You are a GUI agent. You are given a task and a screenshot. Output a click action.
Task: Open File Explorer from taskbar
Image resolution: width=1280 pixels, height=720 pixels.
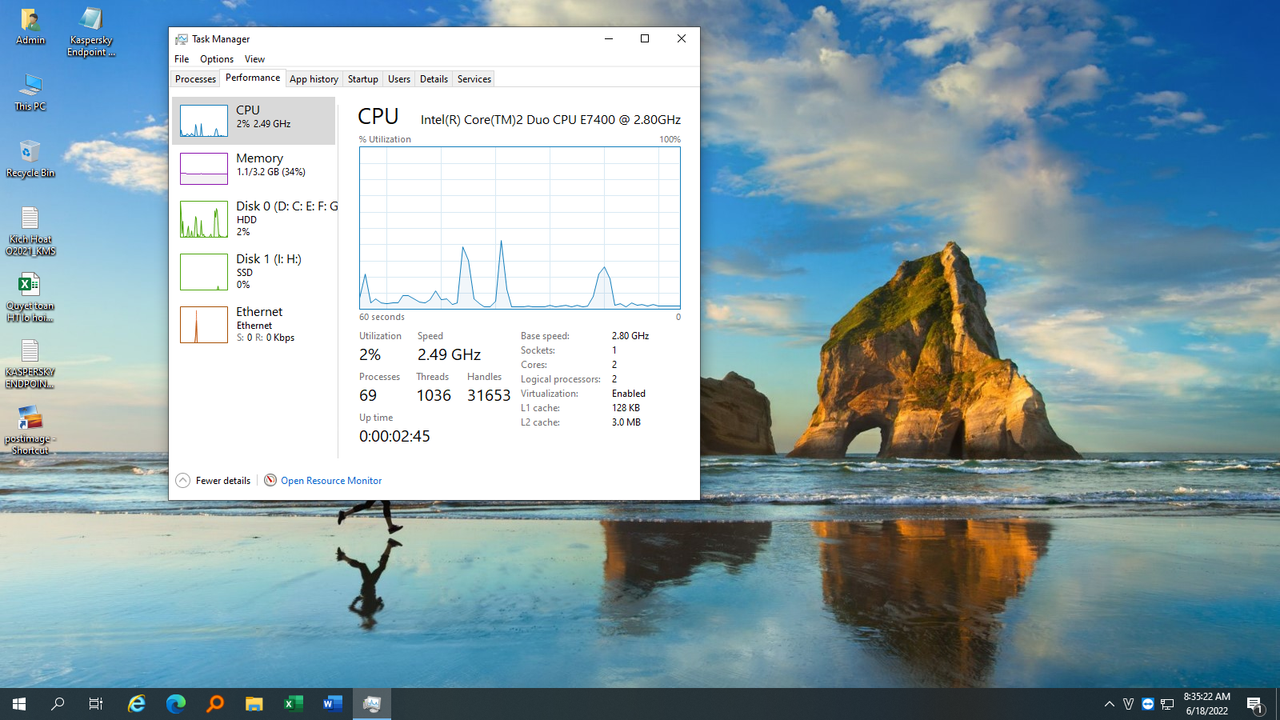(254, 704)
